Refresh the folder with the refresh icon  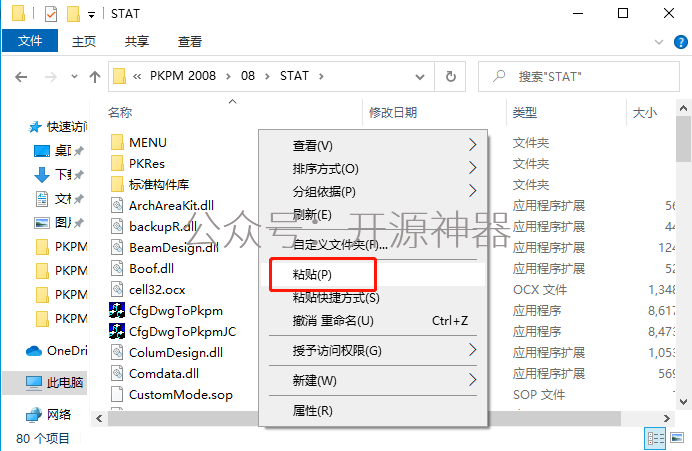tap(451, 77)
